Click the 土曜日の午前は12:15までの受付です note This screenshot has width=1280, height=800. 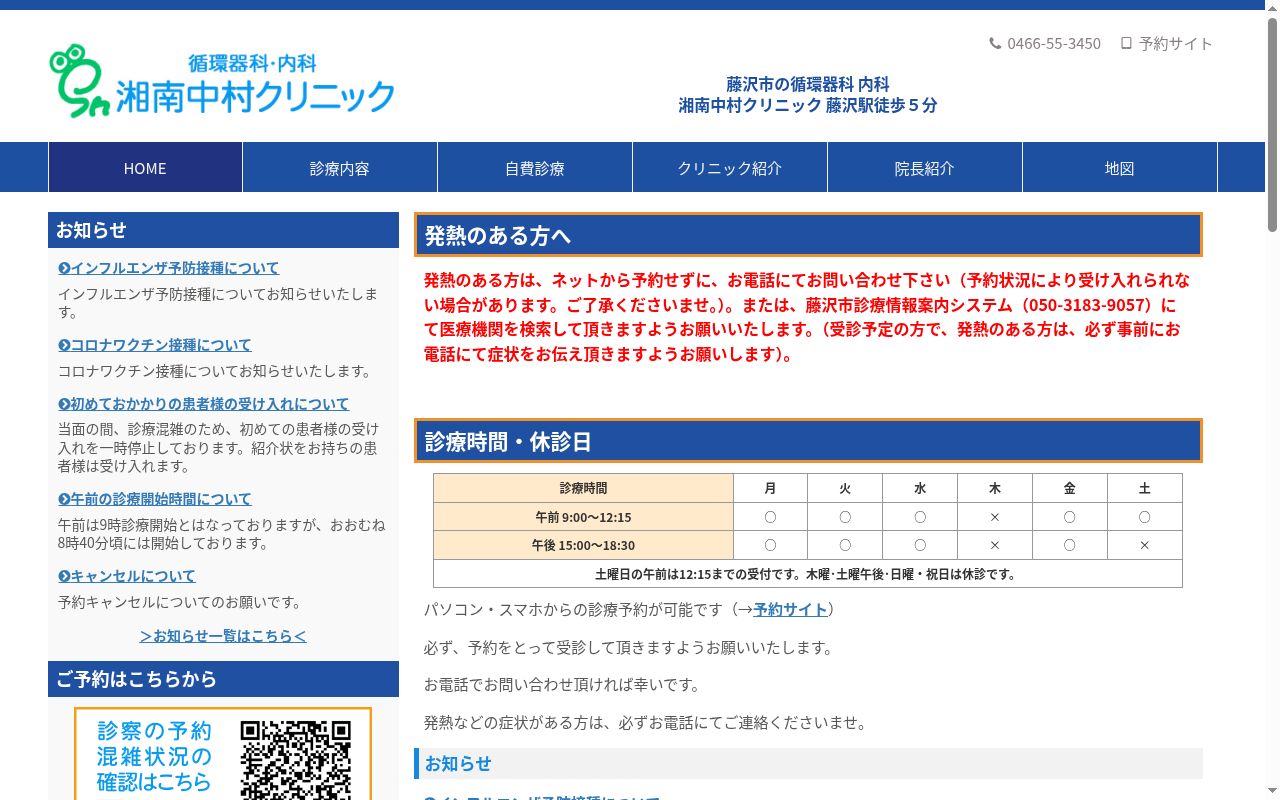(807, 574)
